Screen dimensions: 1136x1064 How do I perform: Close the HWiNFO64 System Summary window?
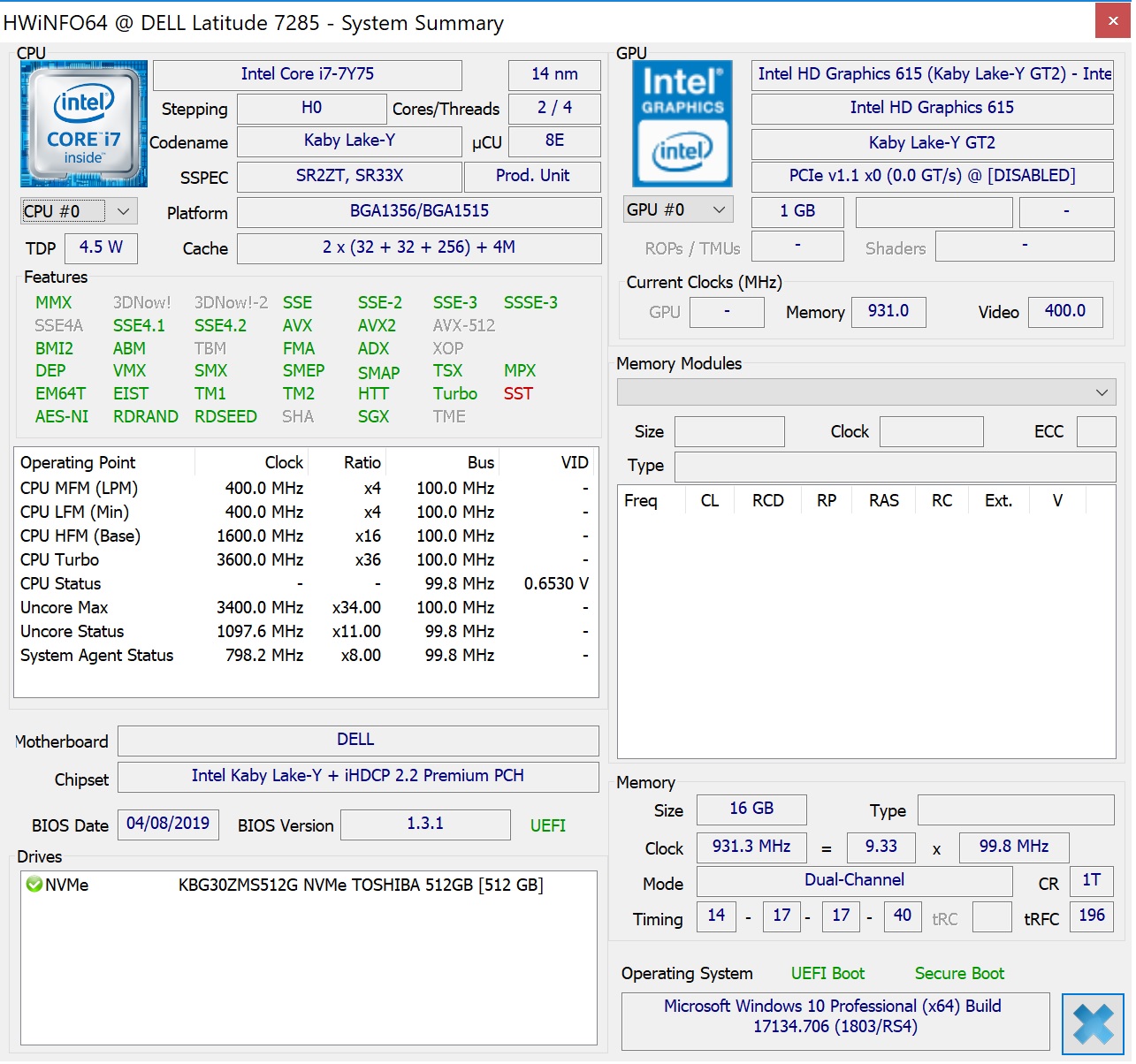pyautogui.click(x=1113, y=20)
